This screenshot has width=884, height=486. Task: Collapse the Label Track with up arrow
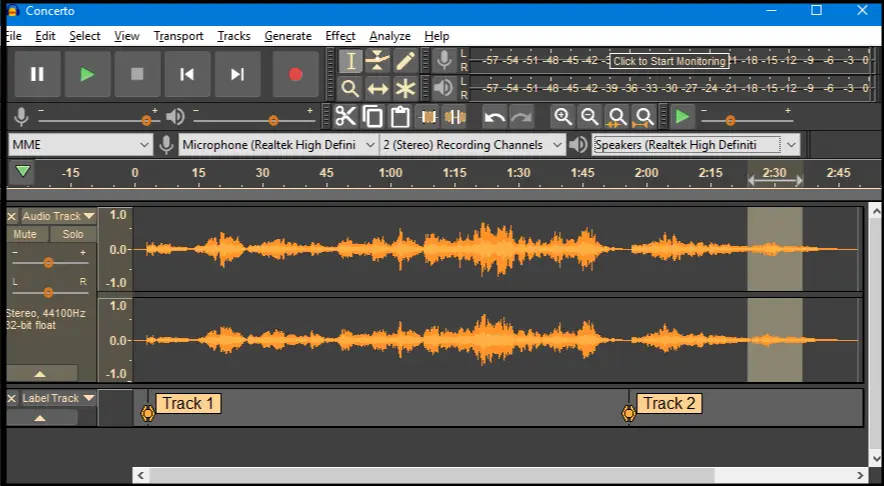pos(41,418)
